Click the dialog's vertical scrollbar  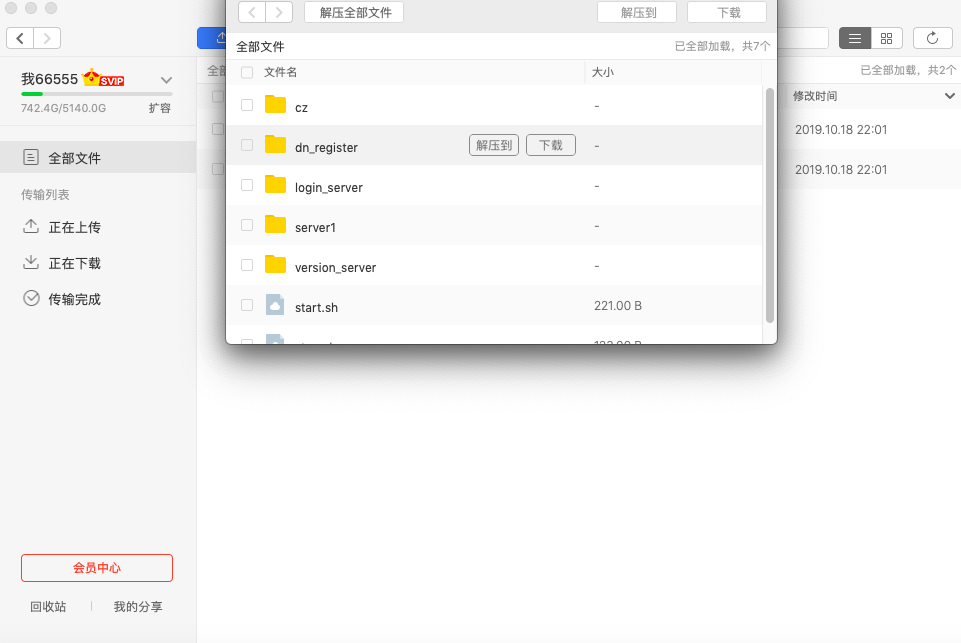pos(769,205)
